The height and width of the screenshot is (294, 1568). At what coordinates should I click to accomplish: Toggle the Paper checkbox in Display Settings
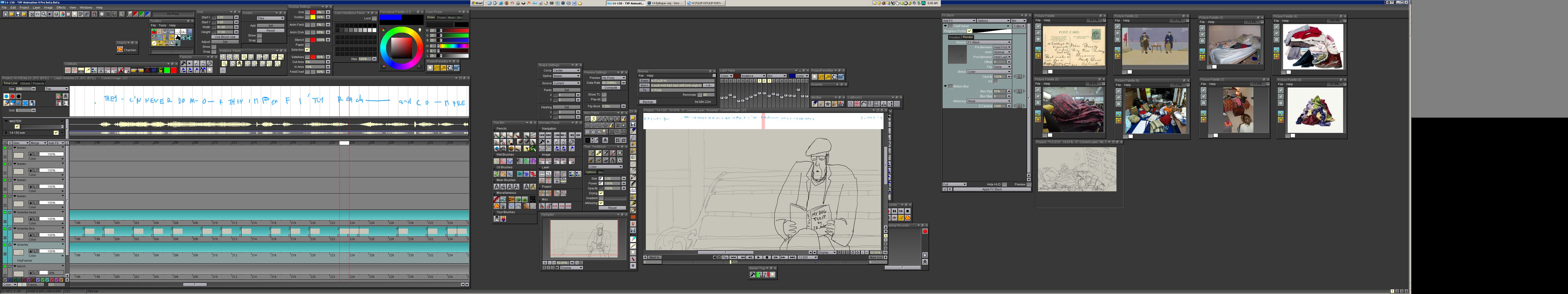click(x=307, y=45)
